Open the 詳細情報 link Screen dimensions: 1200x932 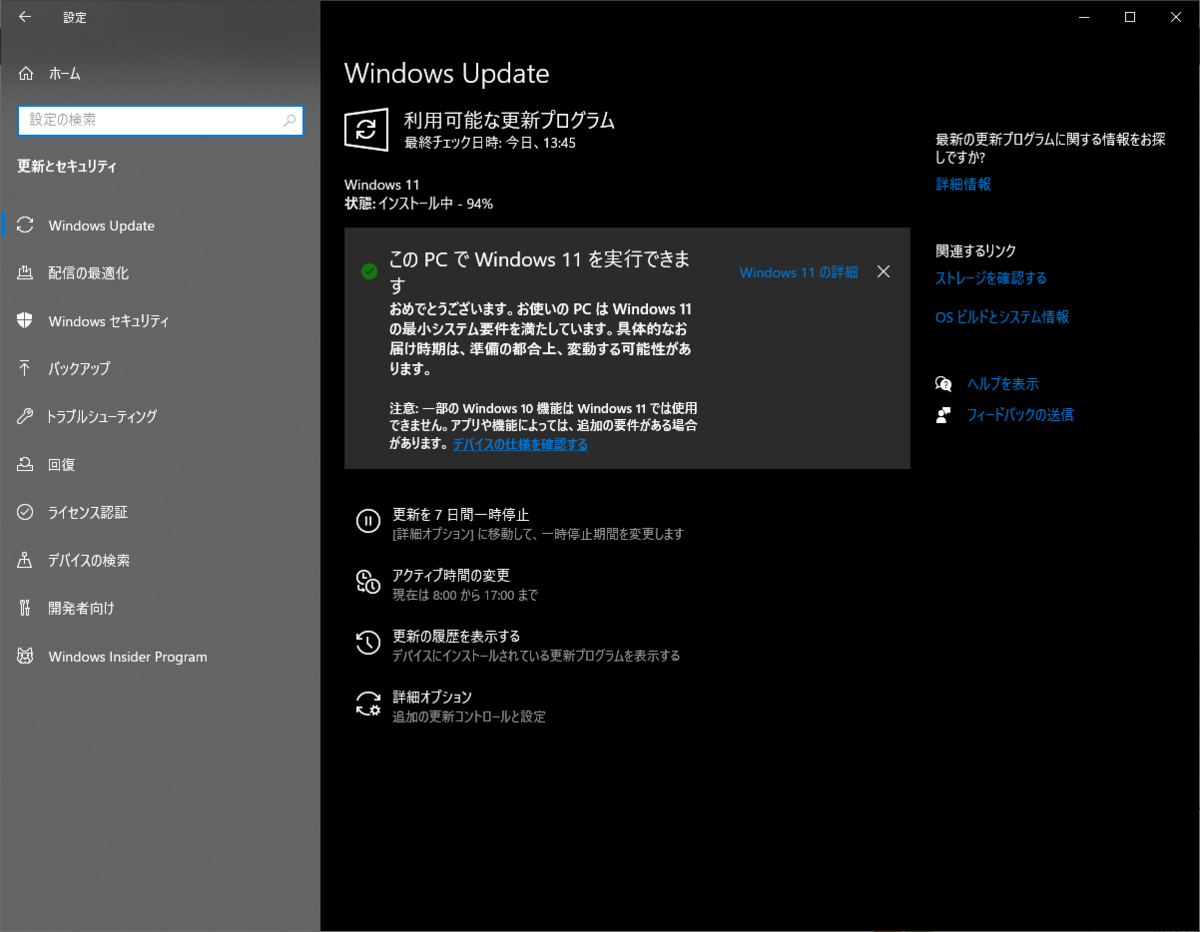pyautogui.click(x=963, y=184)
